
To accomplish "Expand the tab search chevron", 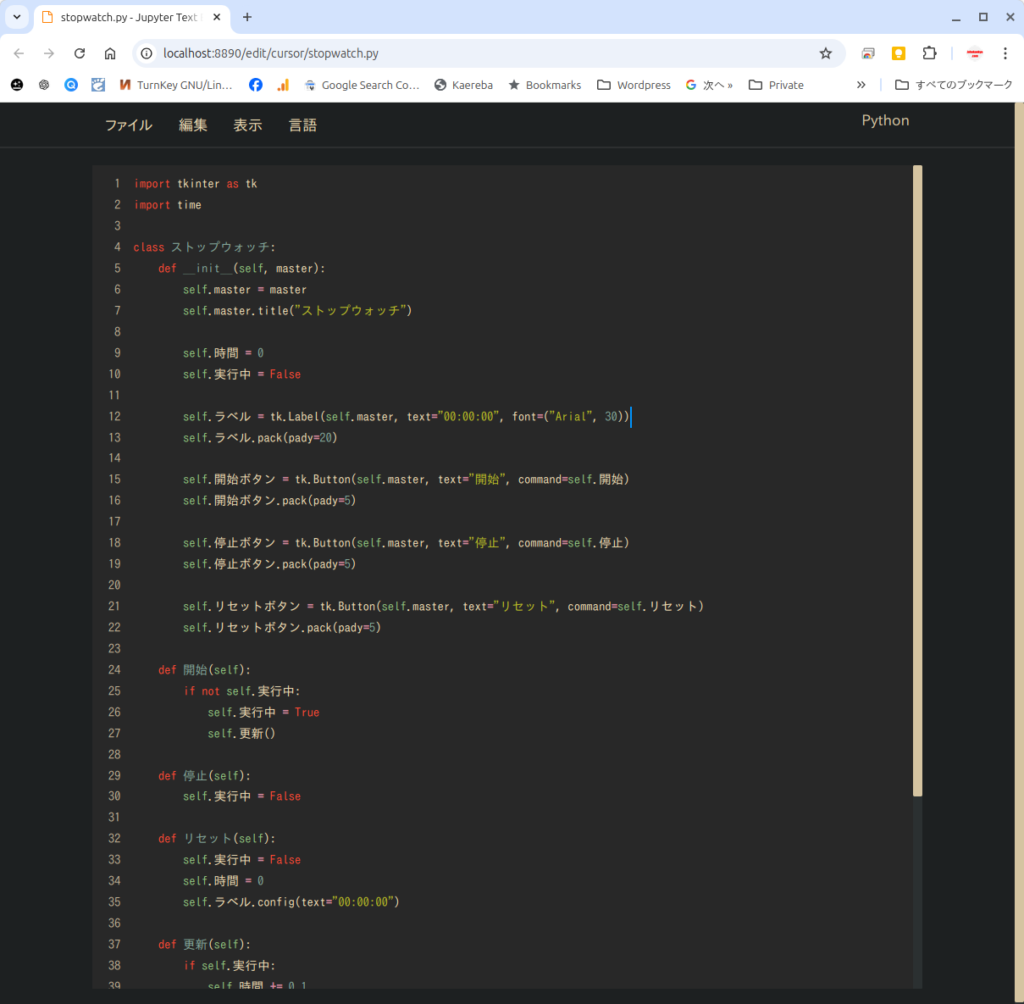I will tap(17, 17).
